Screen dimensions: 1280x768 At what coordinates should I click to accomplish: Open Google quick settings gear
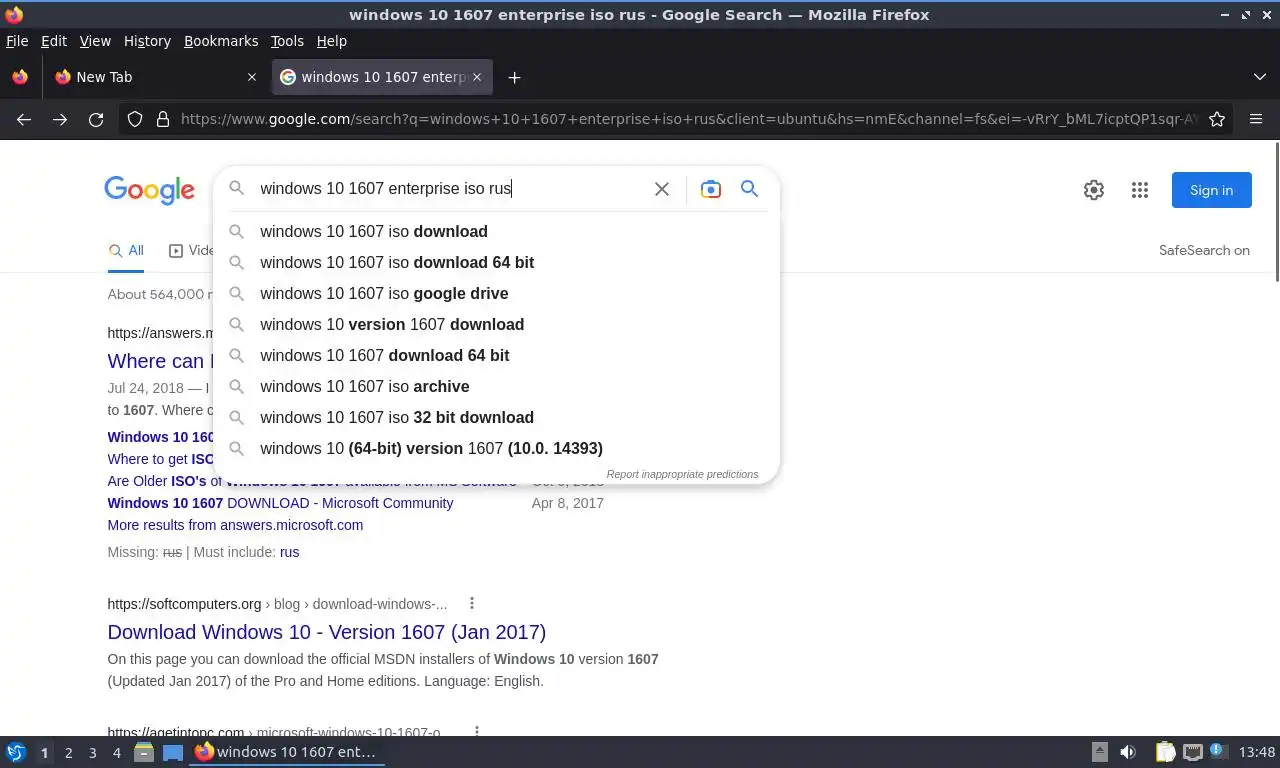coord(1094,190)
